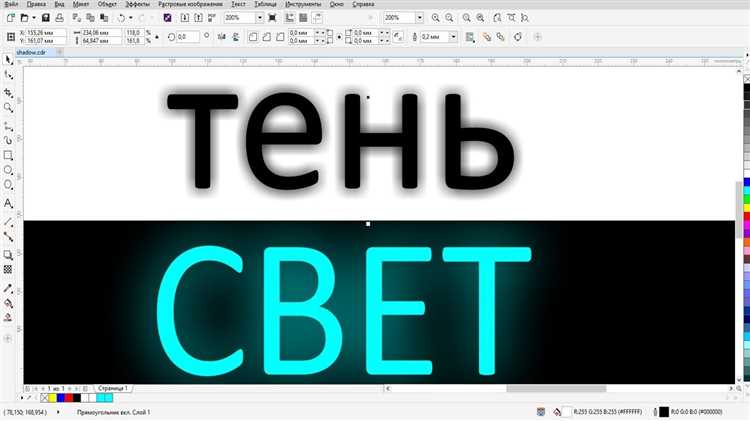This screenshot has height=421, width=750.
Task: Select the Parallel Dimension tool
Action: [8, 222]
